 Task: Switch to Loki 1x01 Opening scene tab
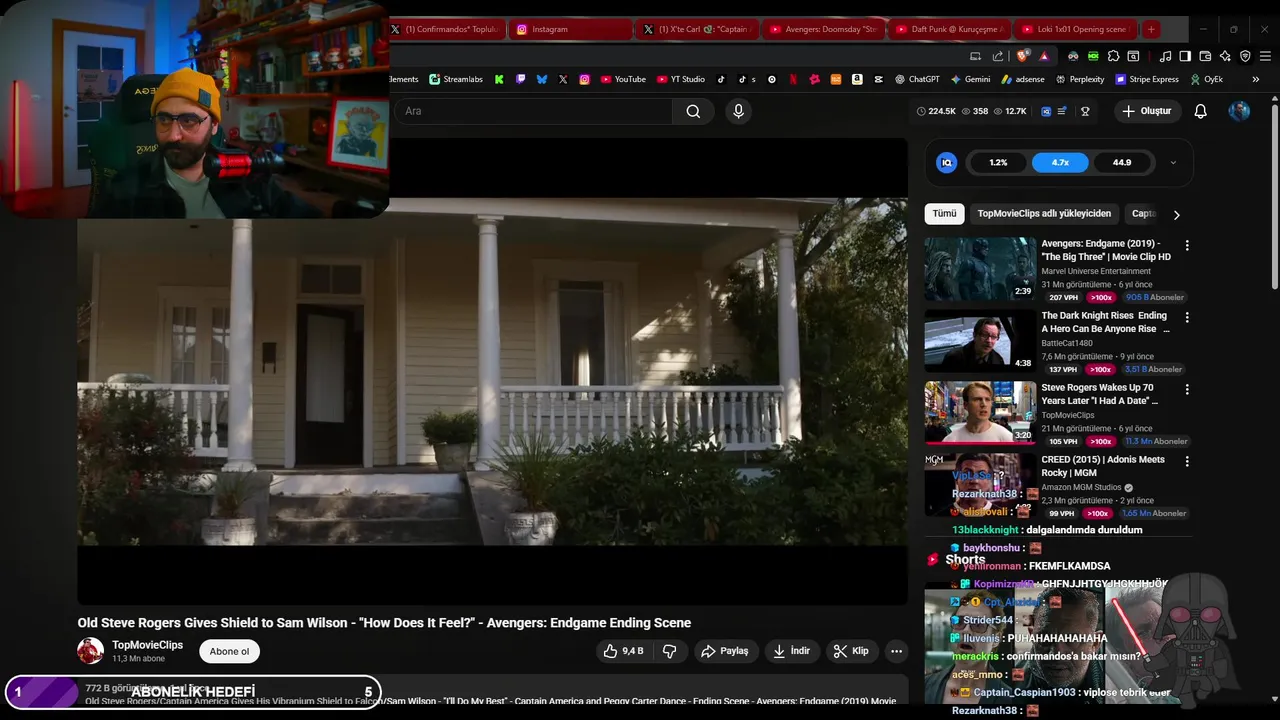click(x=1075, y=29)
